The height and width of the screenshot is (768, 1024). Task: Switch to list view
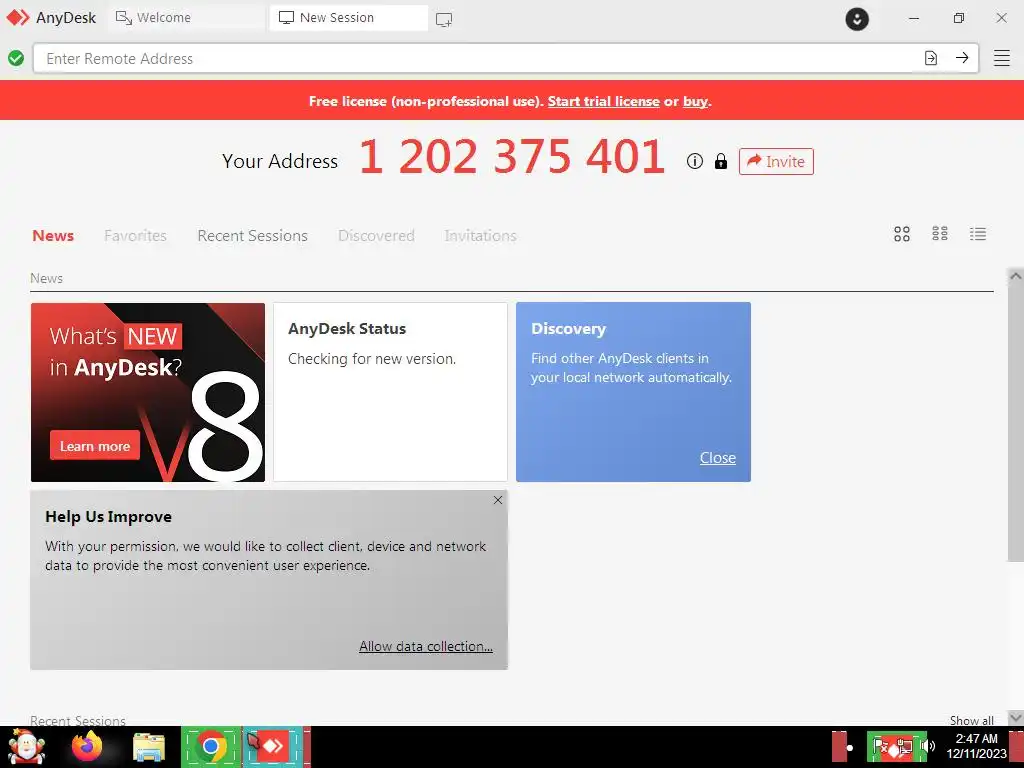[978, 234]
